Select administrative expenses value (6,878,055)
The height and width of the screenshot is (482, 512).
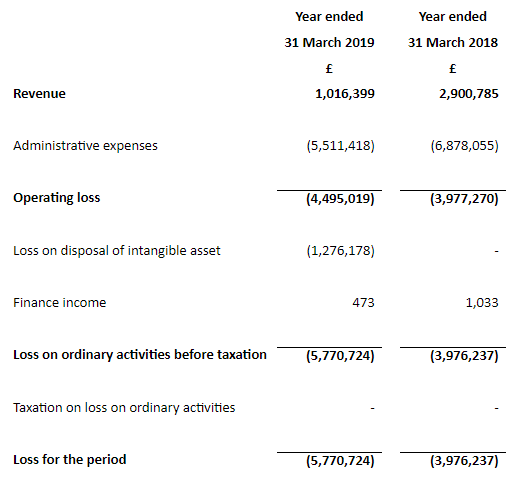[x=464, y=146]
